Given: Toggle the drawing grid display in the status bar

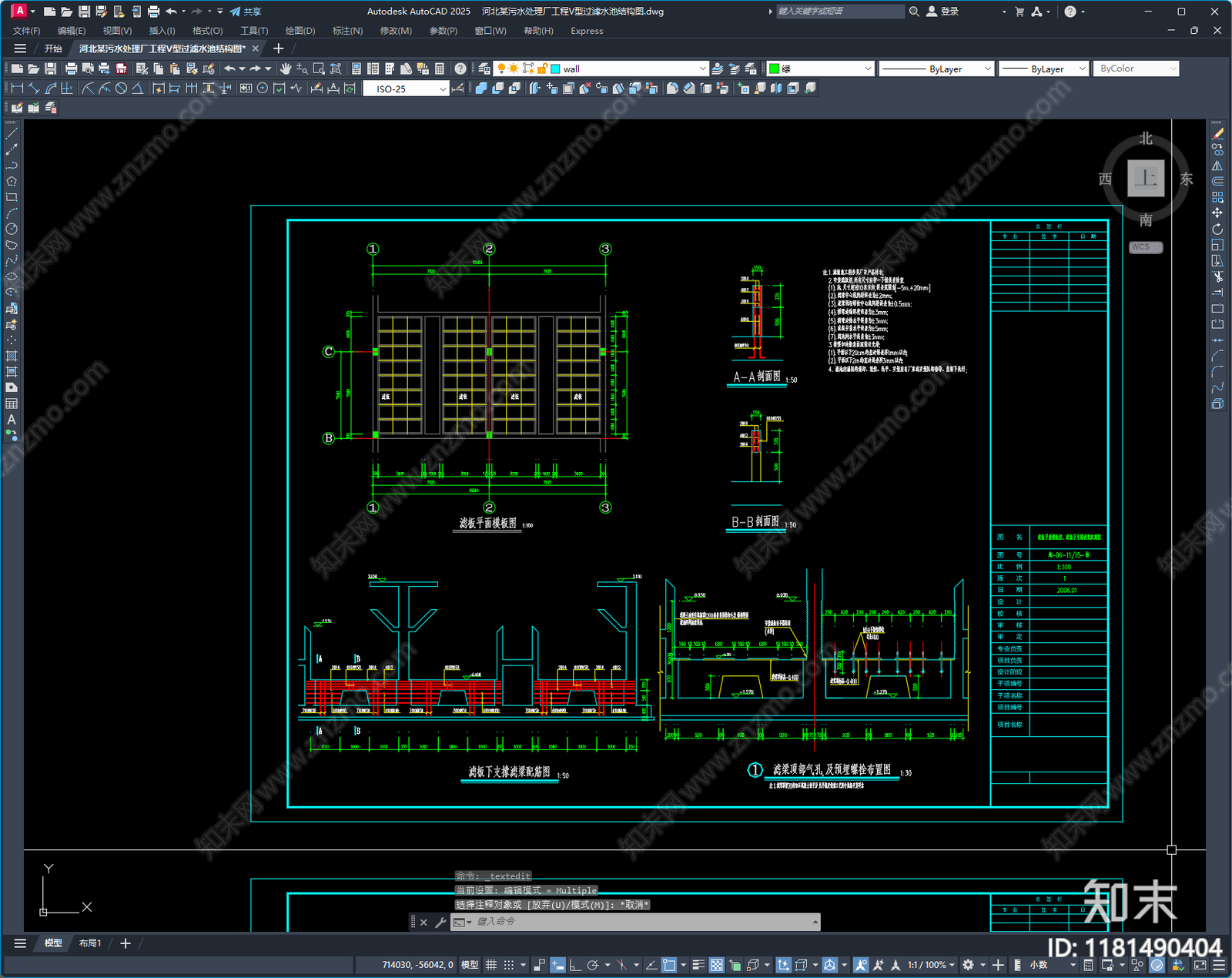Looking at the screenshot, I should [x=490, y=965].
